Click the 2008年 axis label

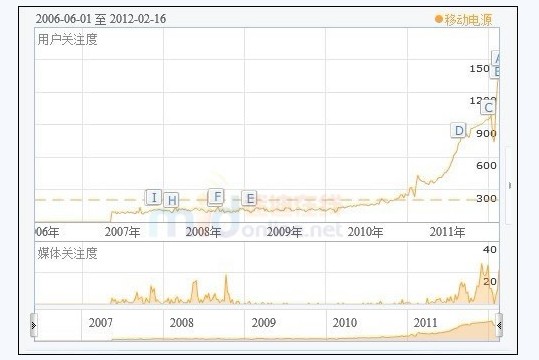click(x=204, y=232)
